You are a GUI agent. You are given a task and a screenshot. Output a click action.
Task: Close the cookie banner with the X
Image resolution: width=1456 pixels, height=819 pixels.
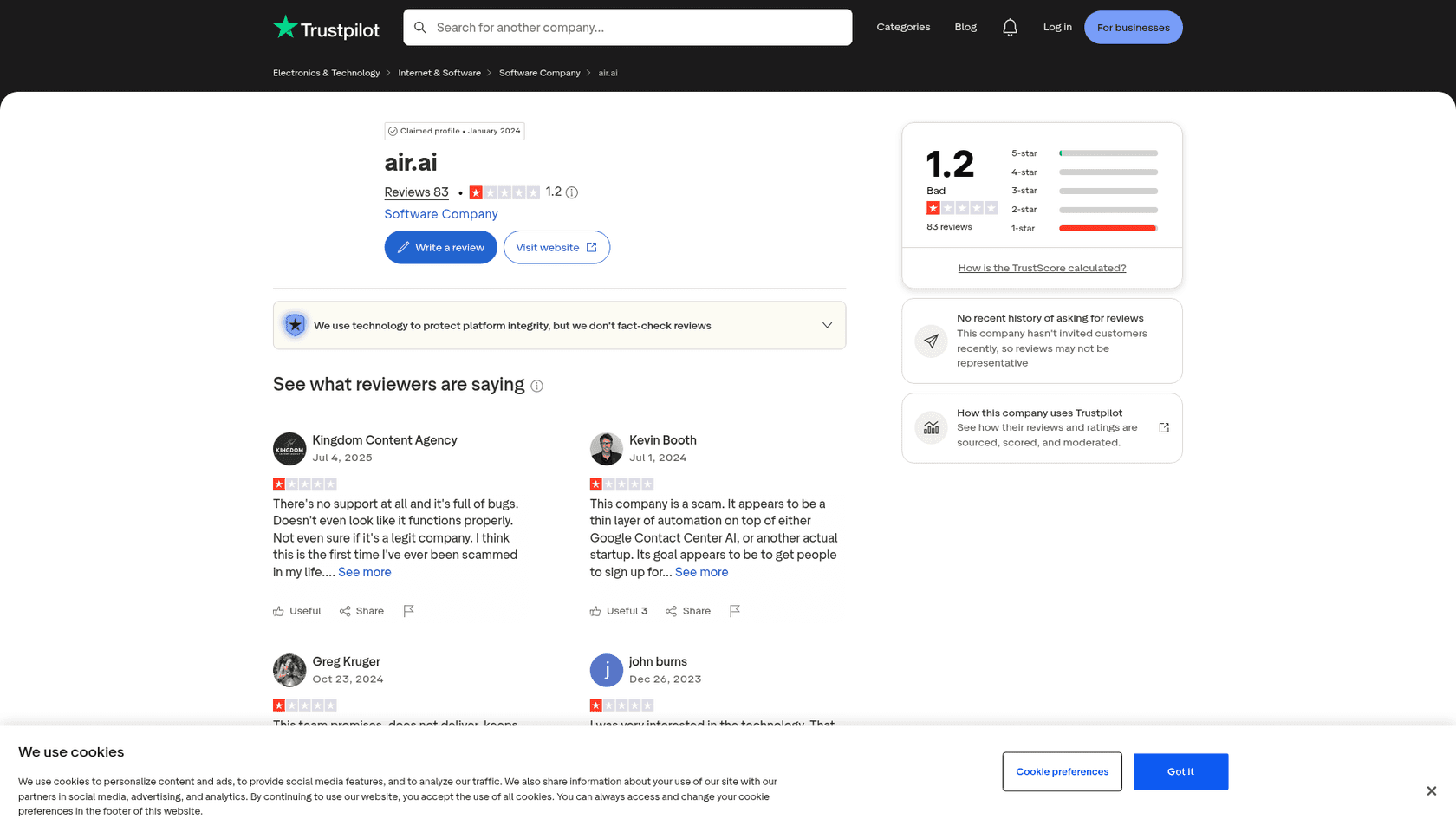click(x=1432, y=790)
